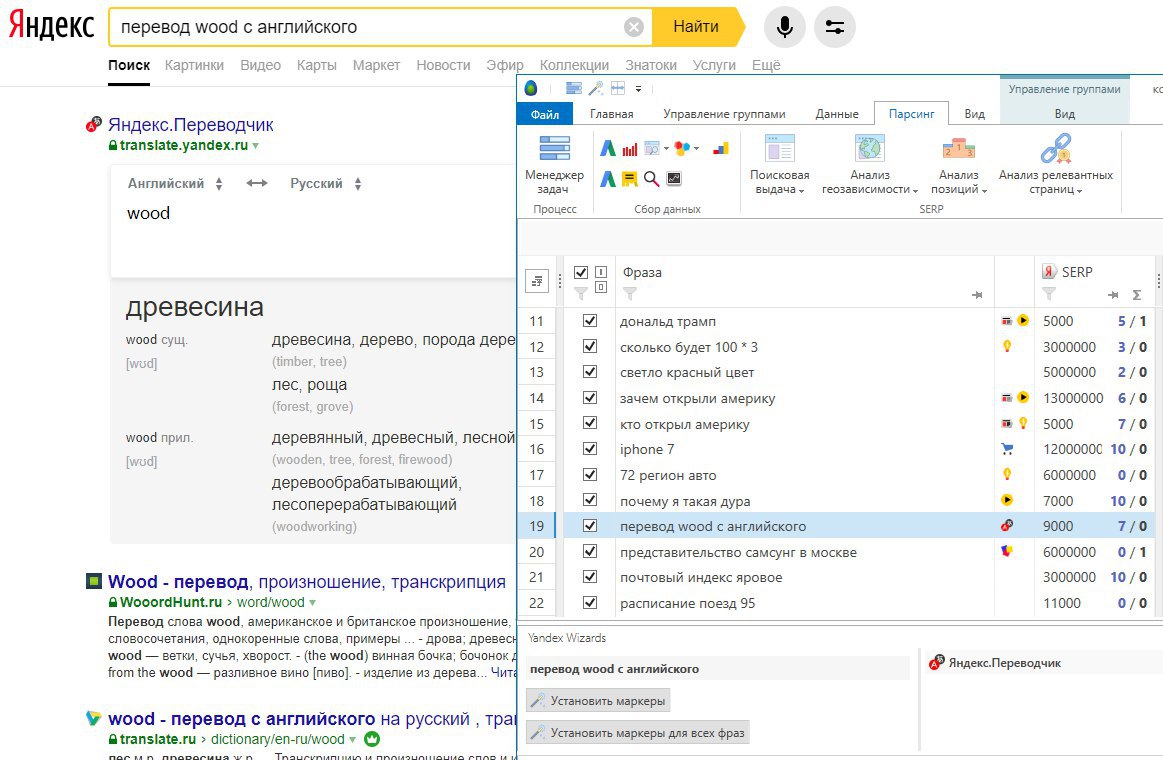This screenshot has height=760, width=1163.
Task: Click the magic wand icon in quick access toolbar
Action: (596, 88)
